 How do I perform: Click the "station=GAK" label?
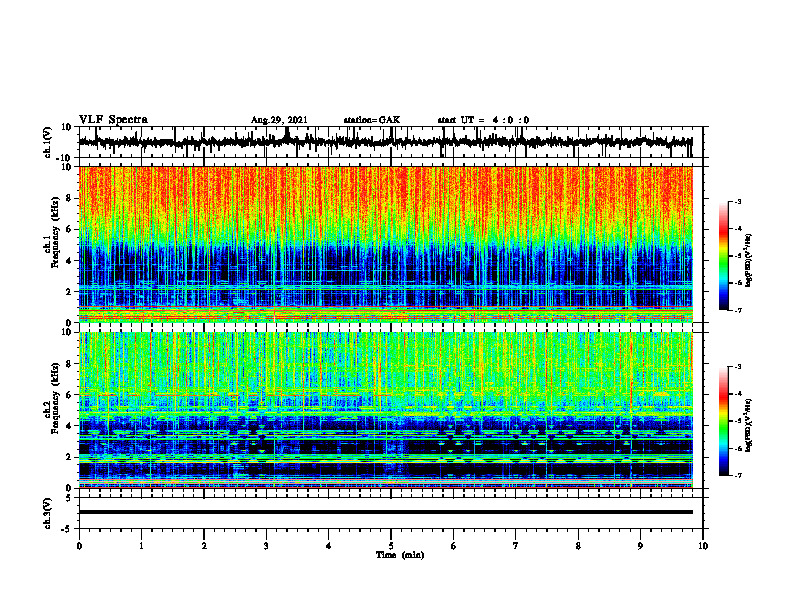pos(372,120)
